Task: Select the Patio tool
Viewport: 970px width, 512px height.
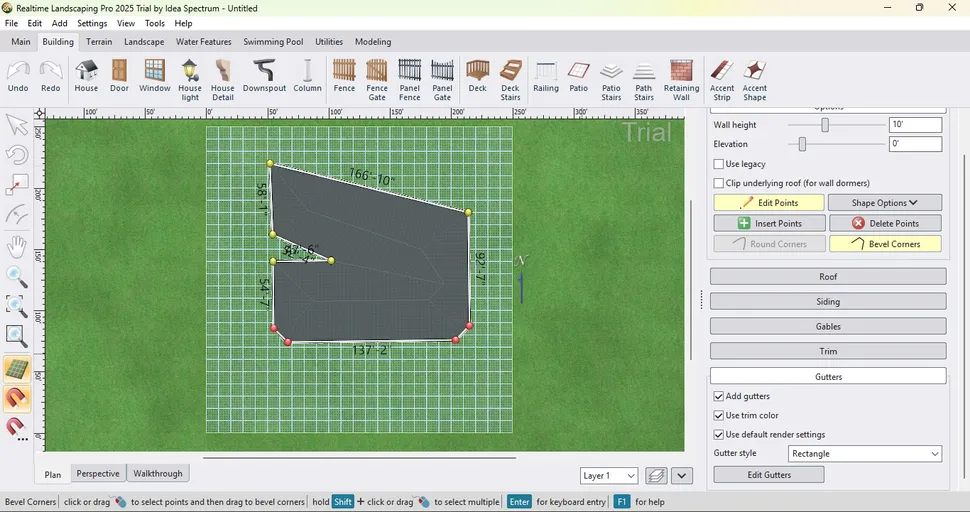Action: click(x=578, y=76)
